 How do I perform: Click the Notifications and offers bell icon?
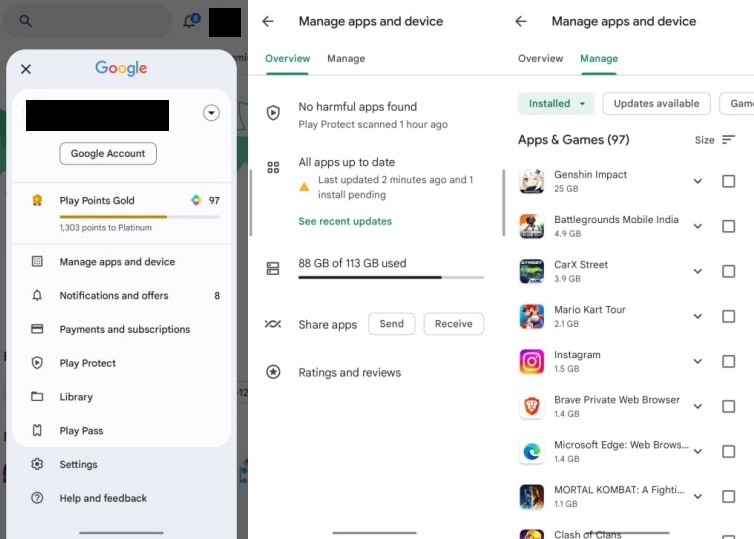click(37, 295)
